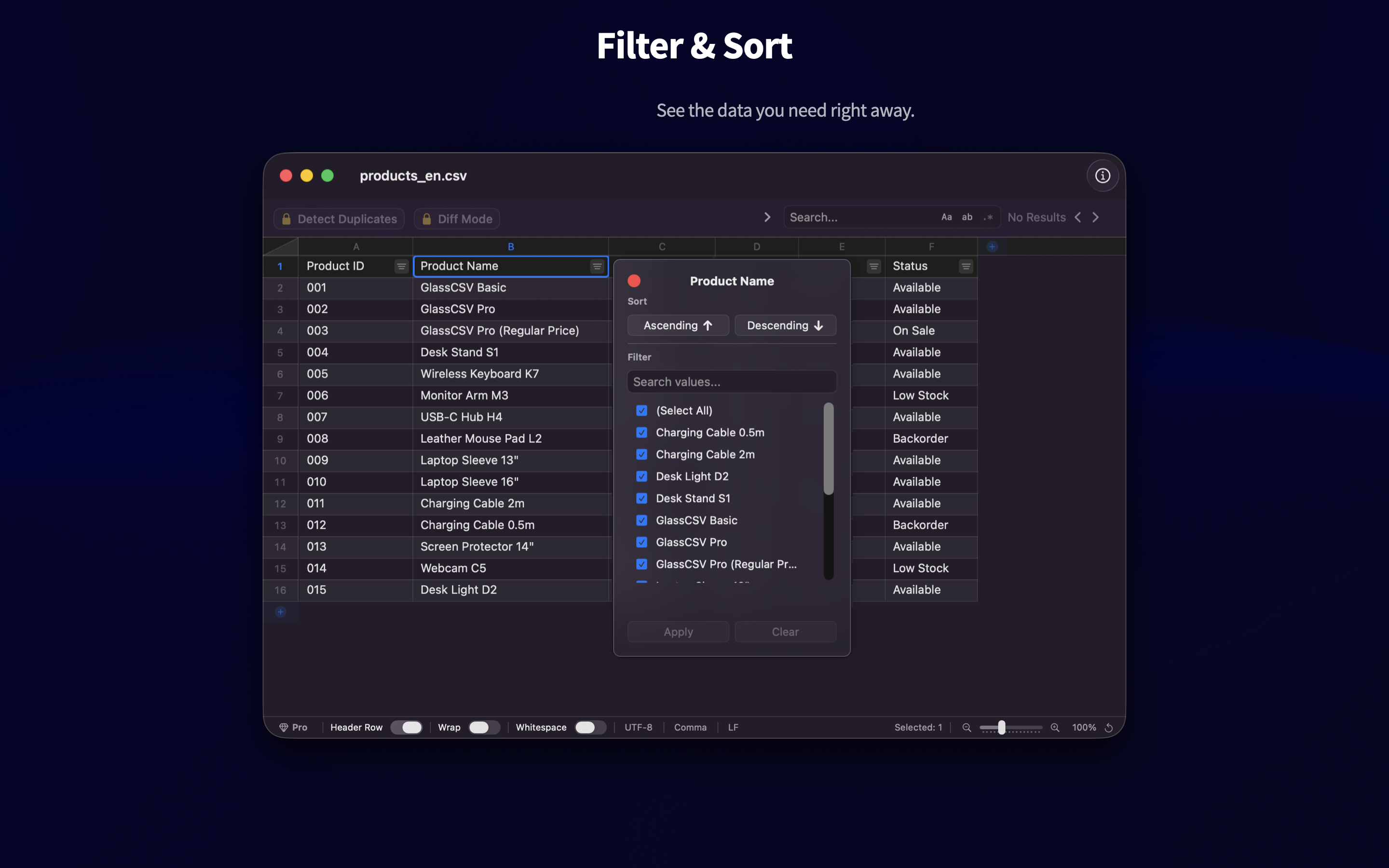Uncheck GlassCSV Basic in the filter list
The width and height of the screenshot is (1389, 868).
click(x=642, y=520)
